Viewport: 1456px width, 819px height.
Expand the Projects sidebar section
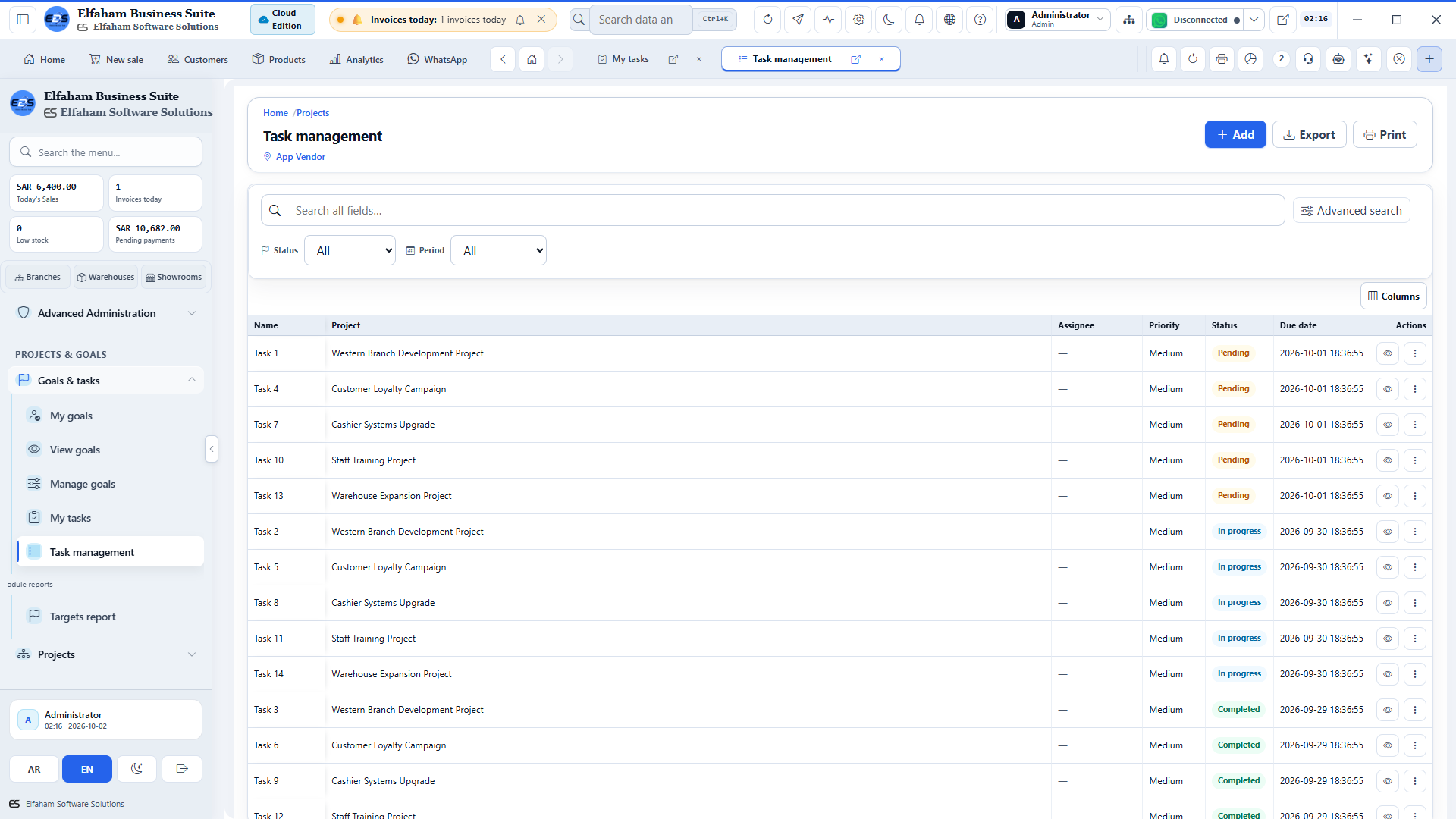[x=106, y=654]
